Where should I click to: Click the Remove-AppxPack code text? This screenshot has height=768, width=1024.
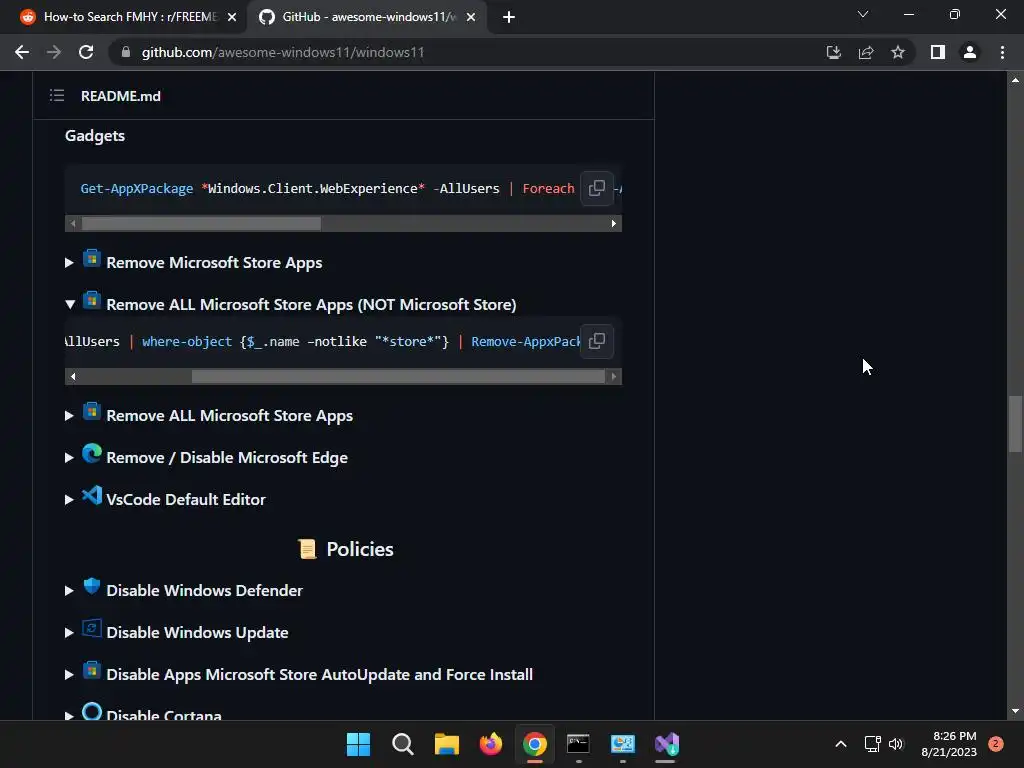525,342
